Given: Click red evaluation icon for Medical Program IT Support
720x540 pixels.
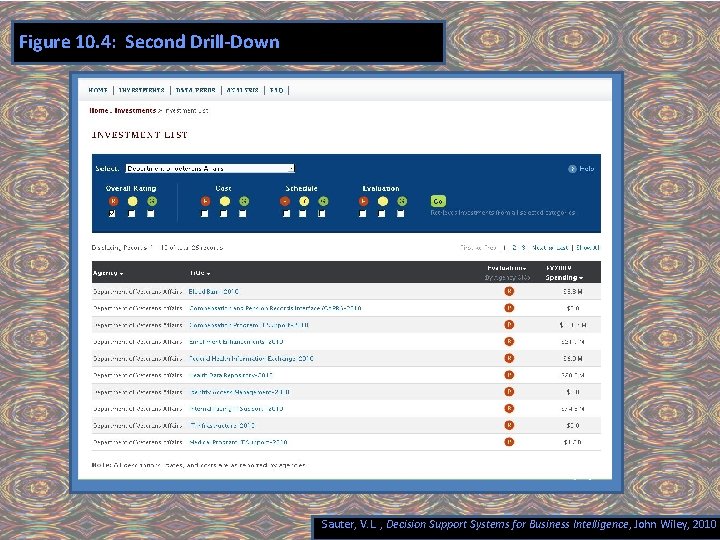Looking at the screenshot, I should coord(509,442).
